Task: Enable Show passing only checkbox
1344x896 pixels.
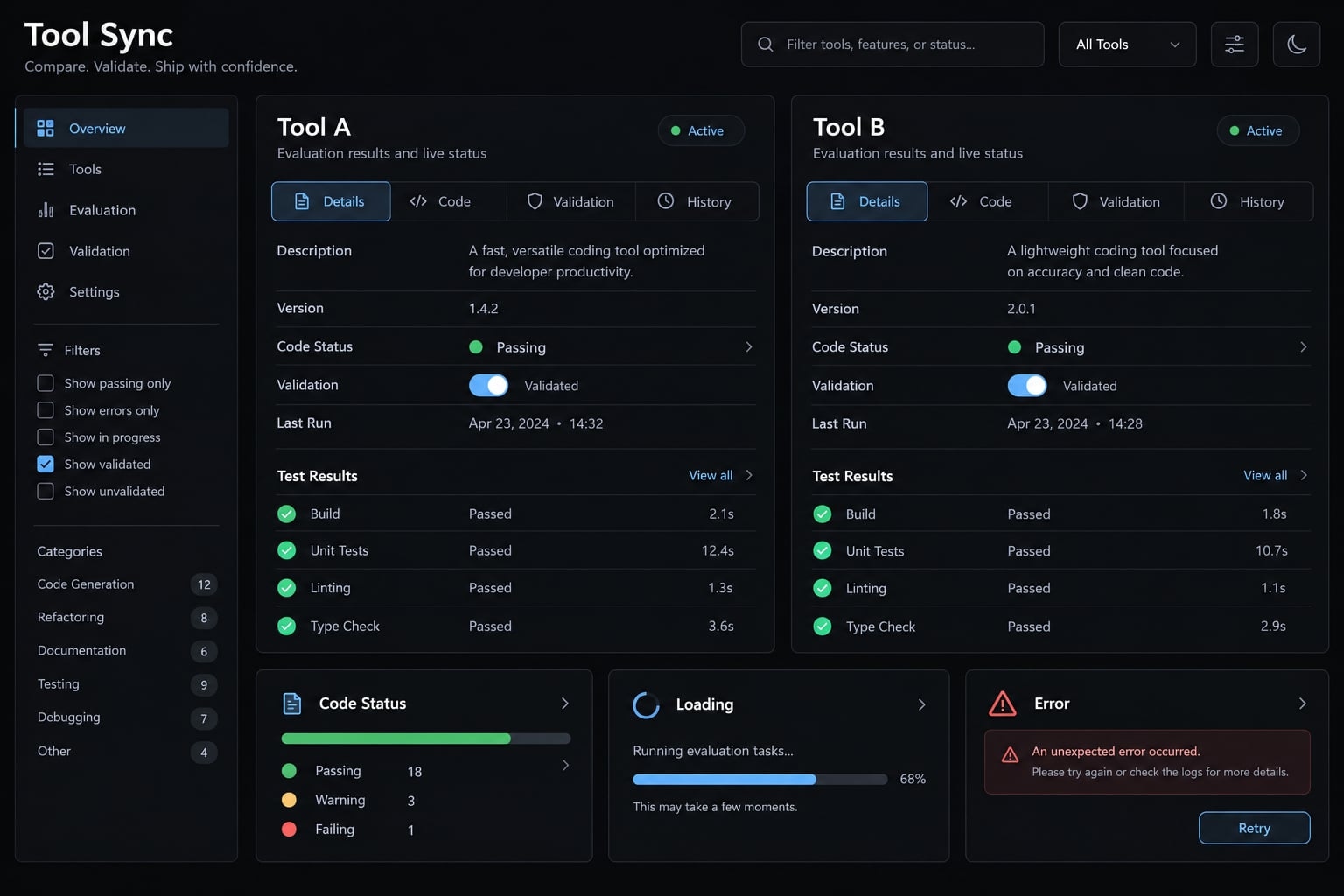Action: (45, 383)
